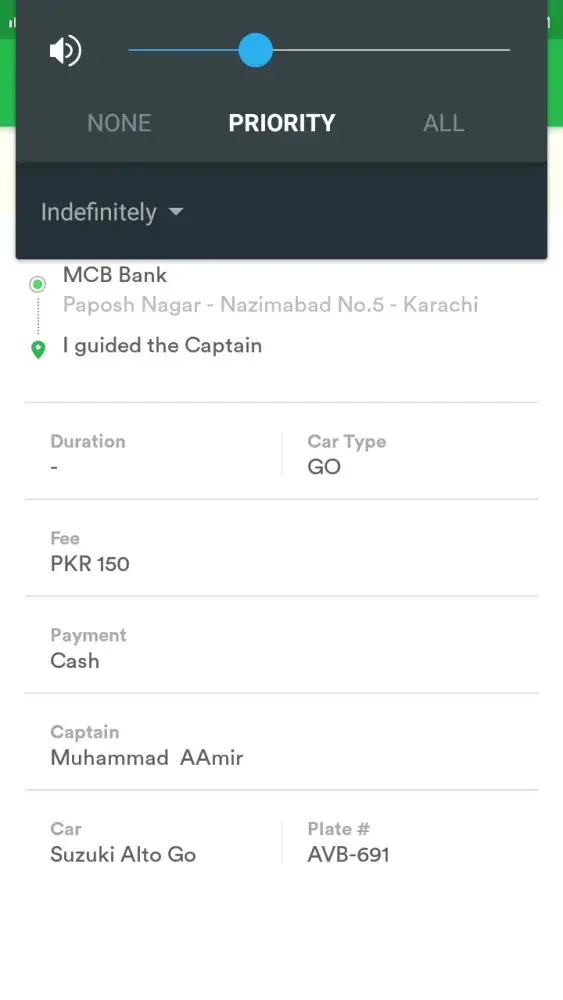The image size is (563, 1000).
Task: Tap the Fee PKR 150 row
Action: [x=281, y=551]
